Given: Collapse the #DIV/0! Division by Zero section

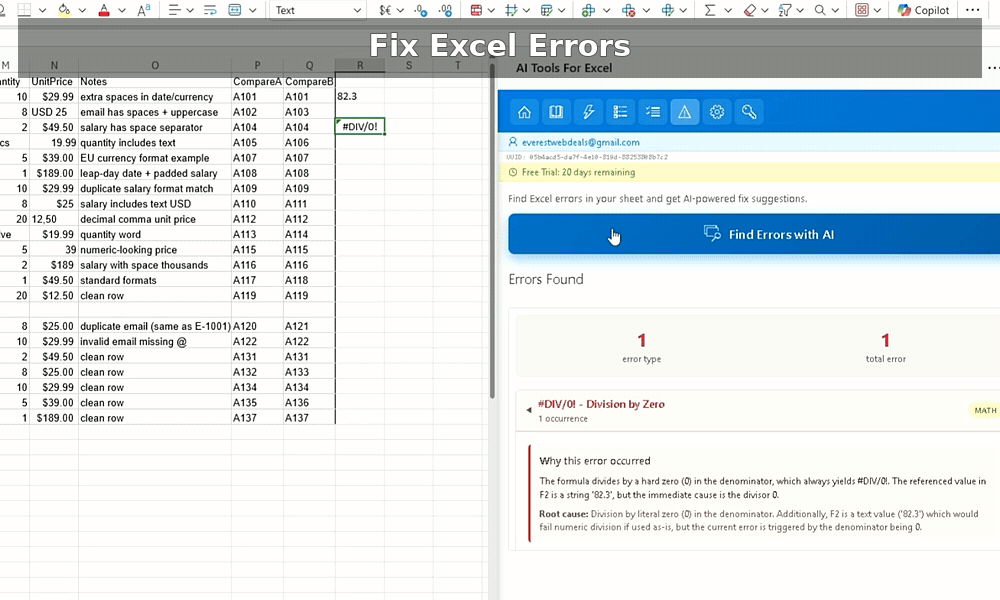Looking at the screenshot, I should (x=529, y=410).
